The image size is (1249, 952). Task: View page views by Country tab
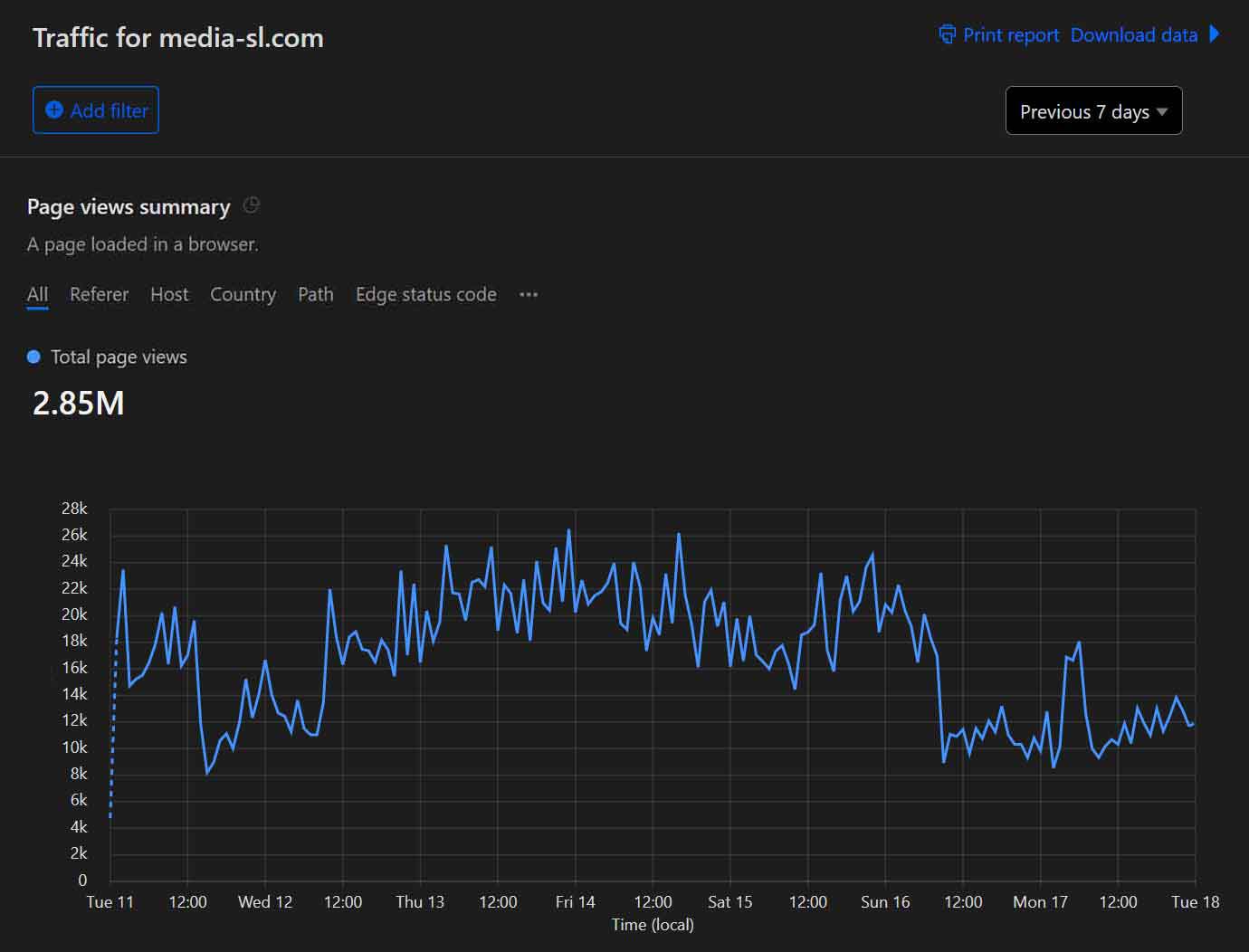243,294
